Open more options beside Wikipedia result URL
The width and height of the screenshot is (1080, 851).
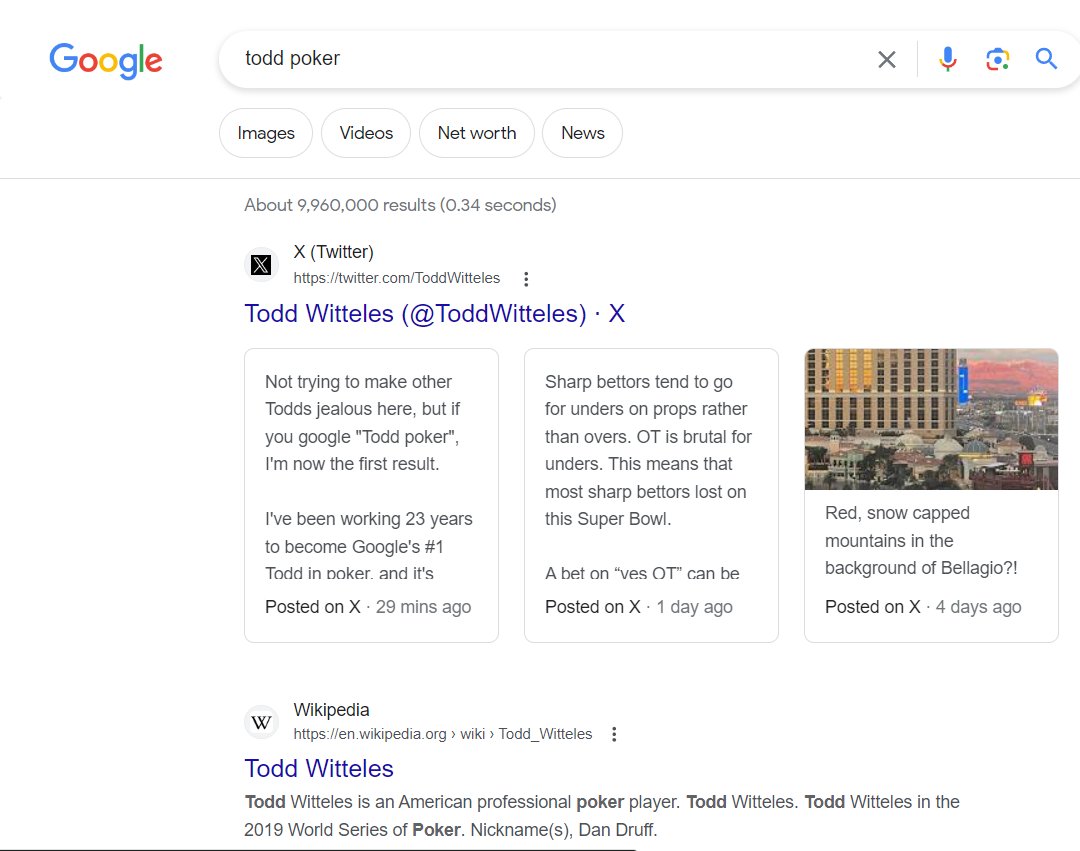pos(614,734)
